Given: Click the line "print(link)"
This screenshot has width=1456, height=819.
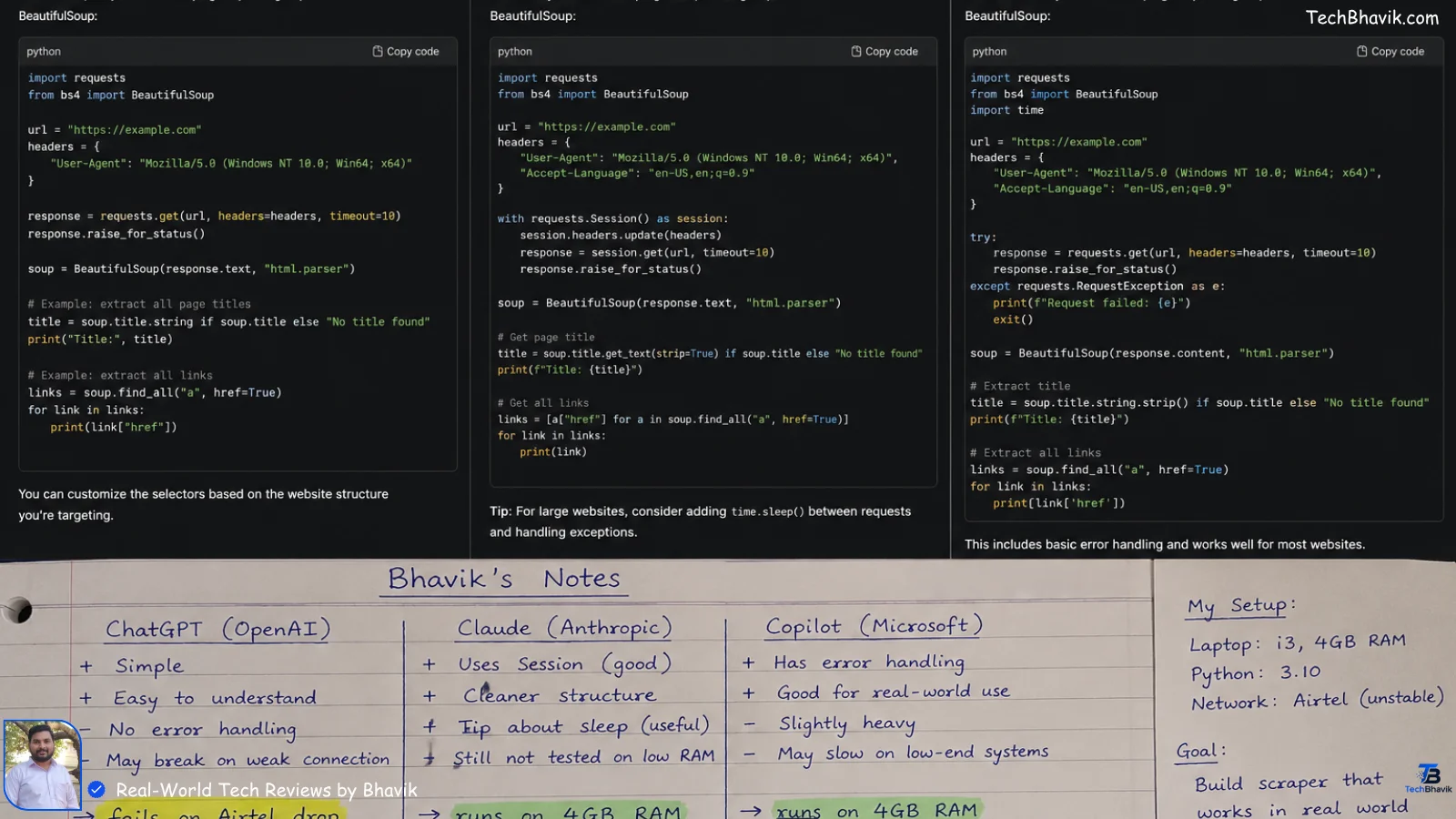Looking at the screenshot, I should point(553,451).
